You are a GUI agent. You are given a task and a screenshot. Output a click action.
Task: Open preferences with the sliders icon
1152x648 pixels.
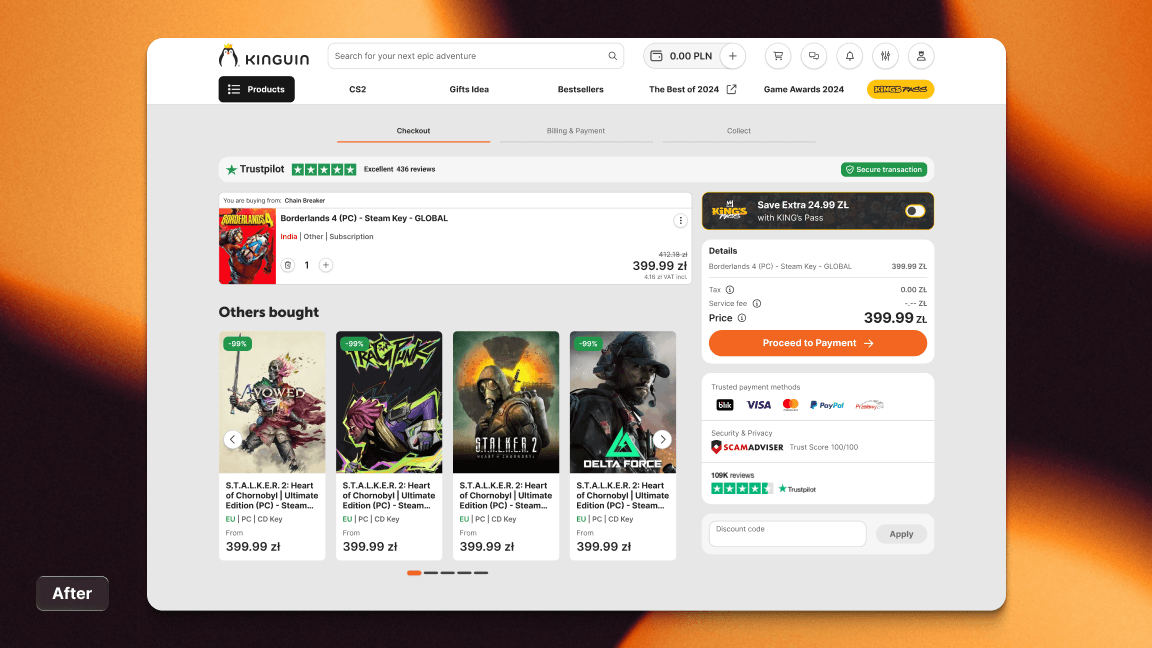click(885, 56)
